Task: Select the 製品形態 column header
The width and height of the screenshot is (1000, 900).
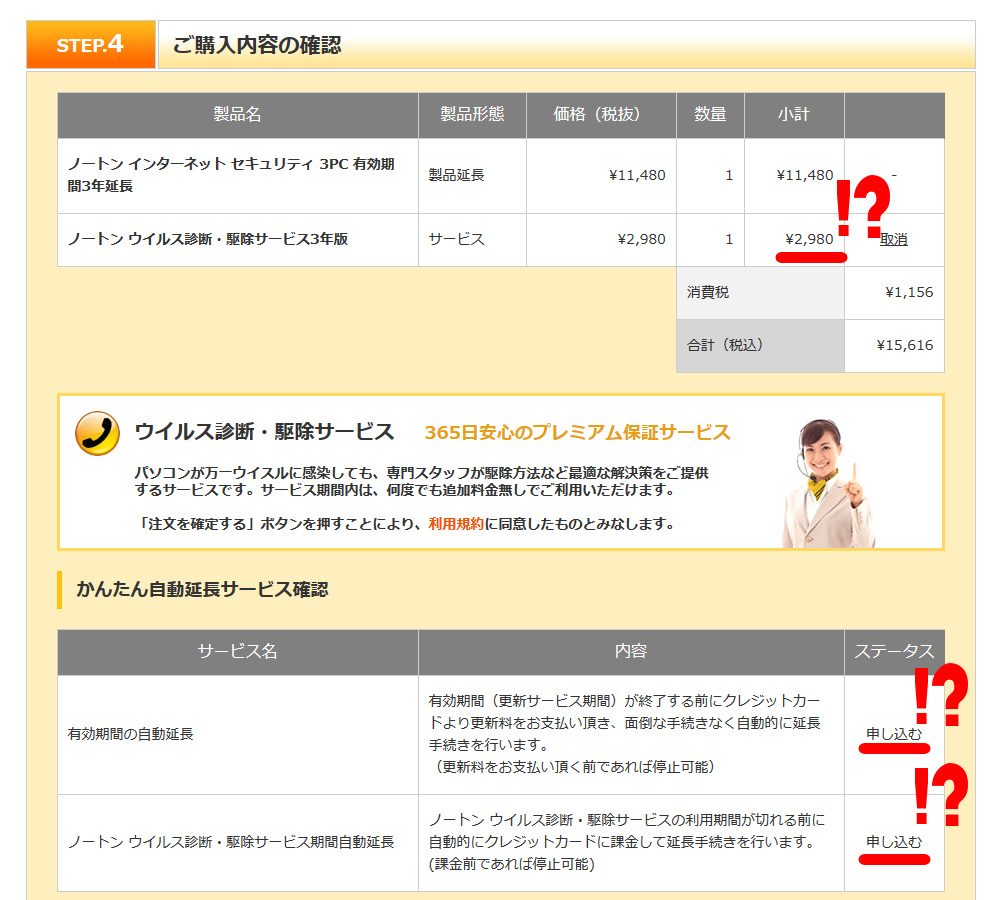Action: pyautogui.click(x=471, y=115)
